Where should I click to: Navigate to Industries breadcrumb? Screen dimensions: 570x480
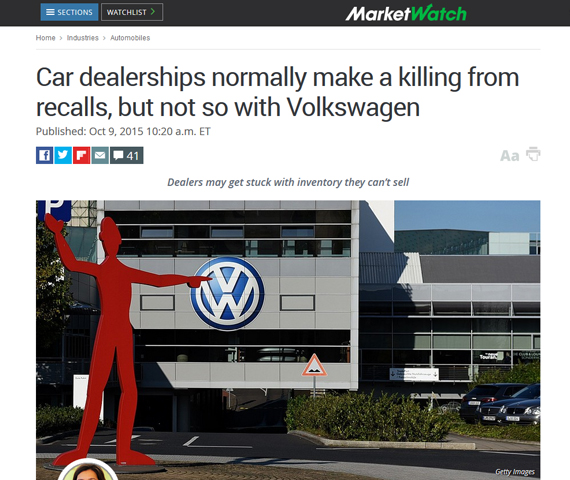83,38
